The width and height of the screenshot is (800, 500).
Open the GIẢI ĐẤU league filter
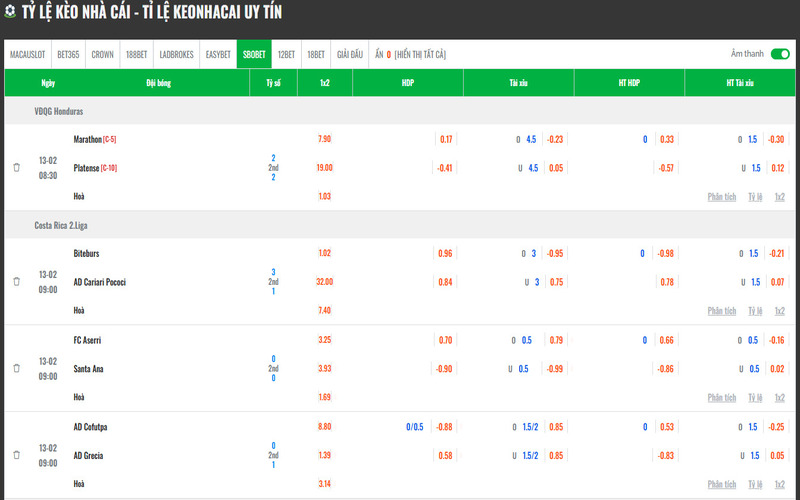349,54
